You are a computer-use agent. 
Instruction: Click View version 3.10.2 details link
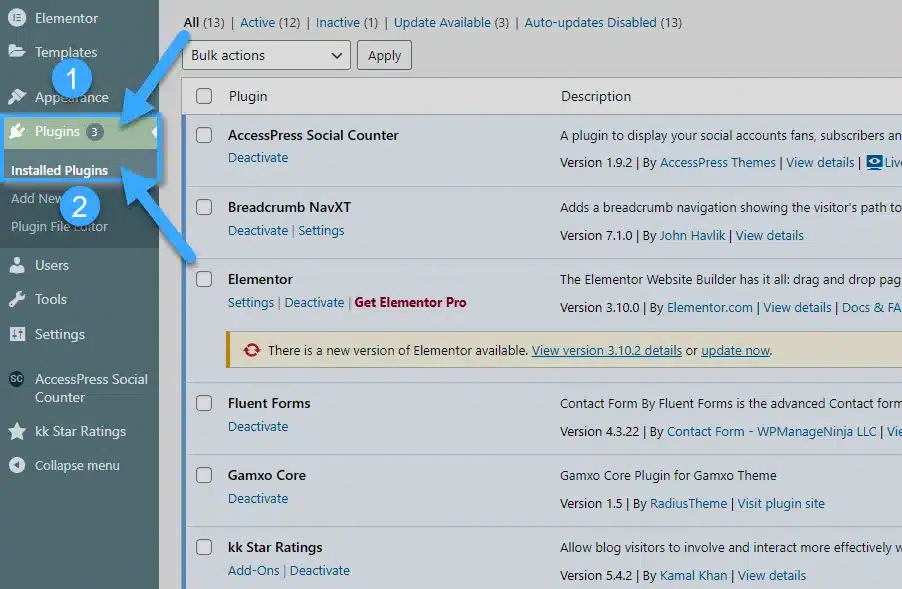[606, 350]
